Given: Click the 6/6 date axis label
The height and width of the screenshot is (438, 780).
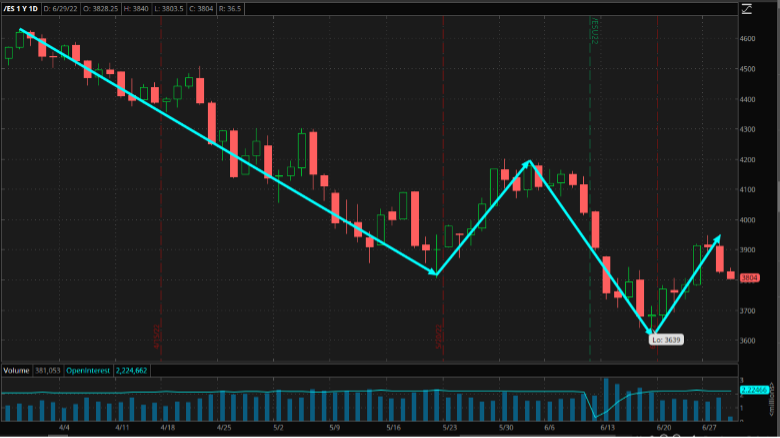Looking at the screenshot, I should click(550, 428).
